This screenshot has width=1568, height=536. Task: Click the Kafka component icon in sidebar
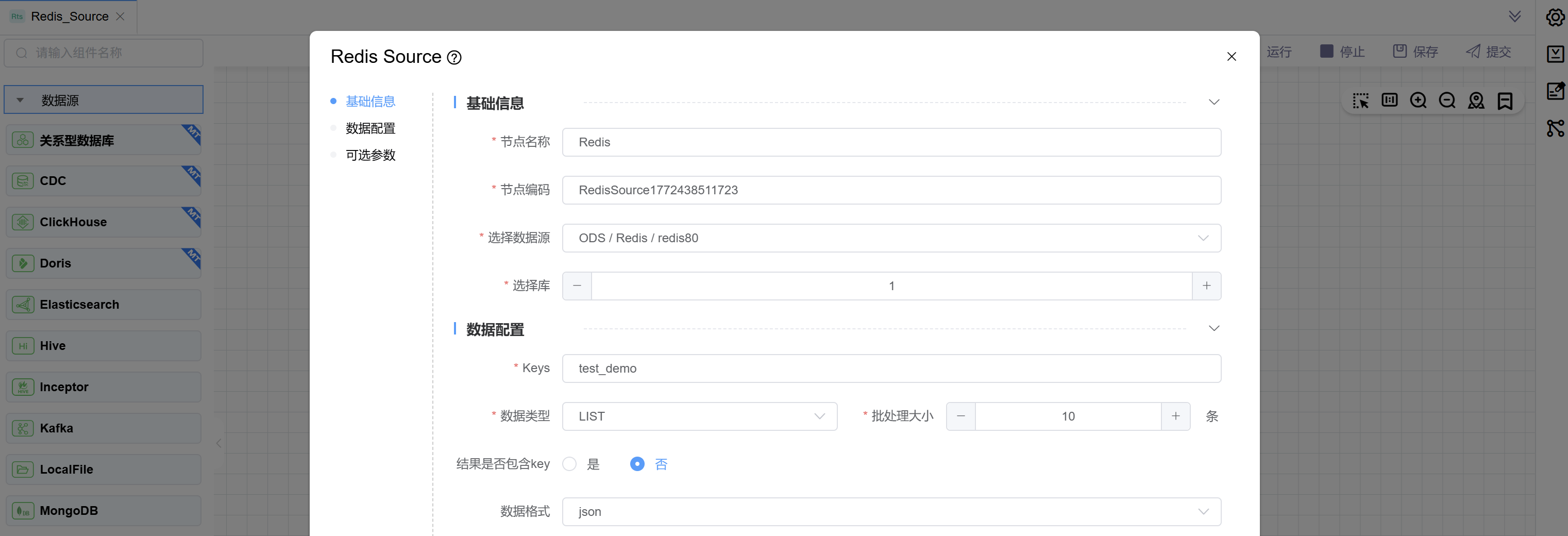[x=23, y=428]
